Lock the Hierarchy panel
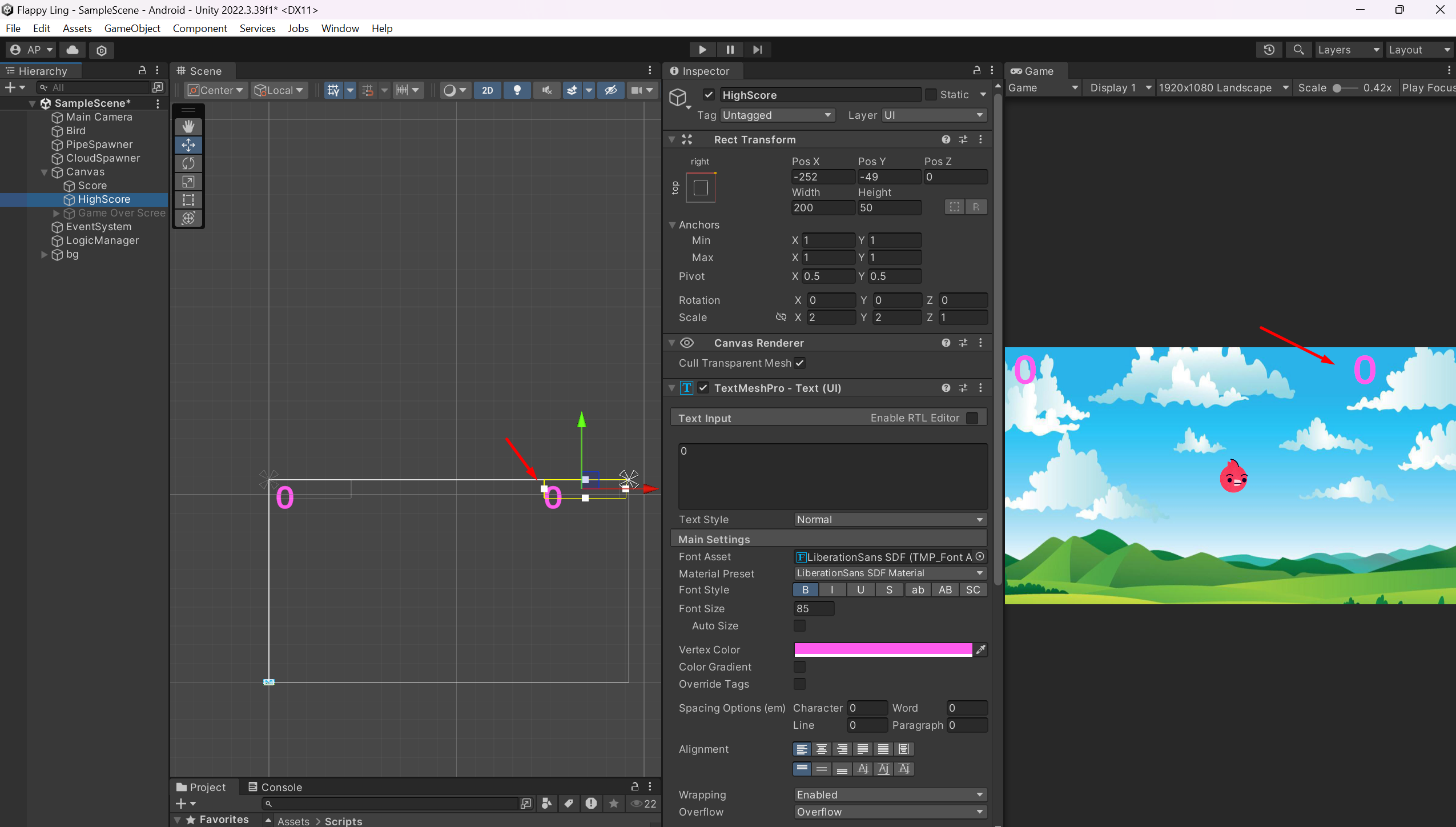 (142, 70)
